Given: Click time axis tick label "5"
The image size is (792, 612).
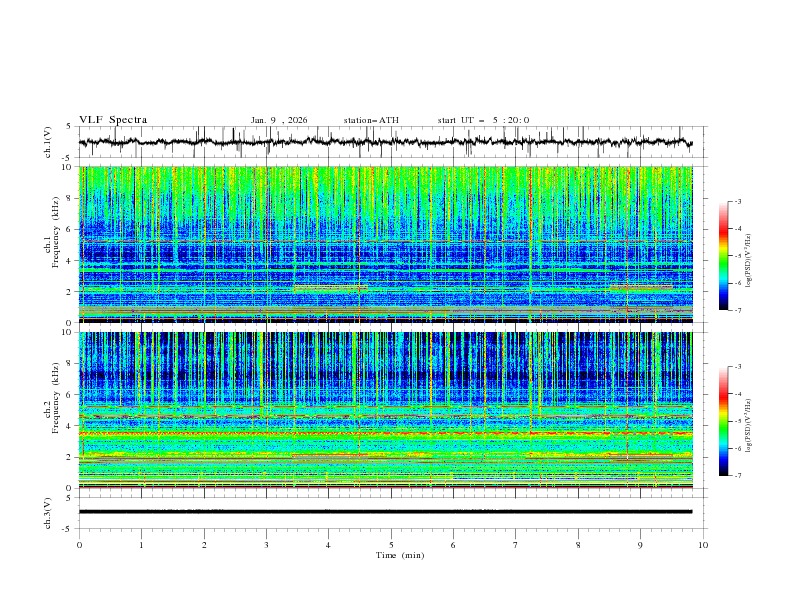Looking at the screenshot, I should (391, 545).
